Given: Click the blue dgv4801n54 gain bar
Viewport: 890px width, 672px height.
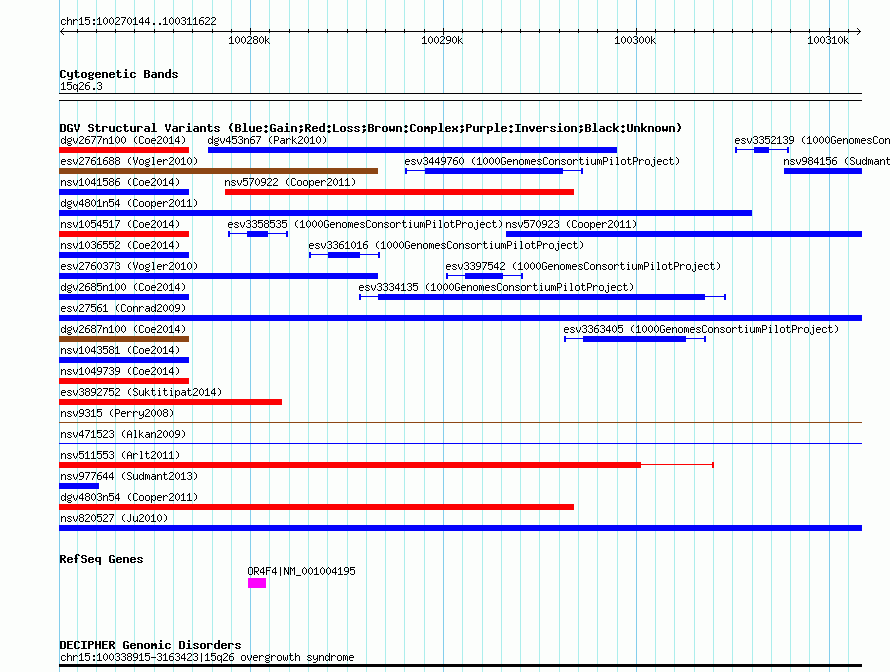Looking at the screenshot, I should [x=405, y=213].
